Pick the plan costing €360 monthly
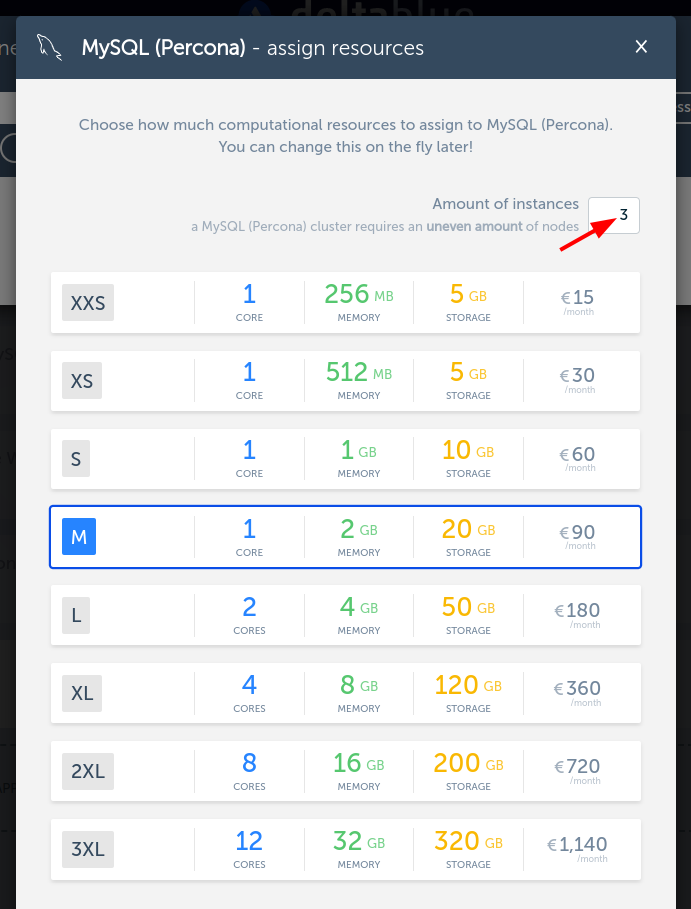 [579, 692]
